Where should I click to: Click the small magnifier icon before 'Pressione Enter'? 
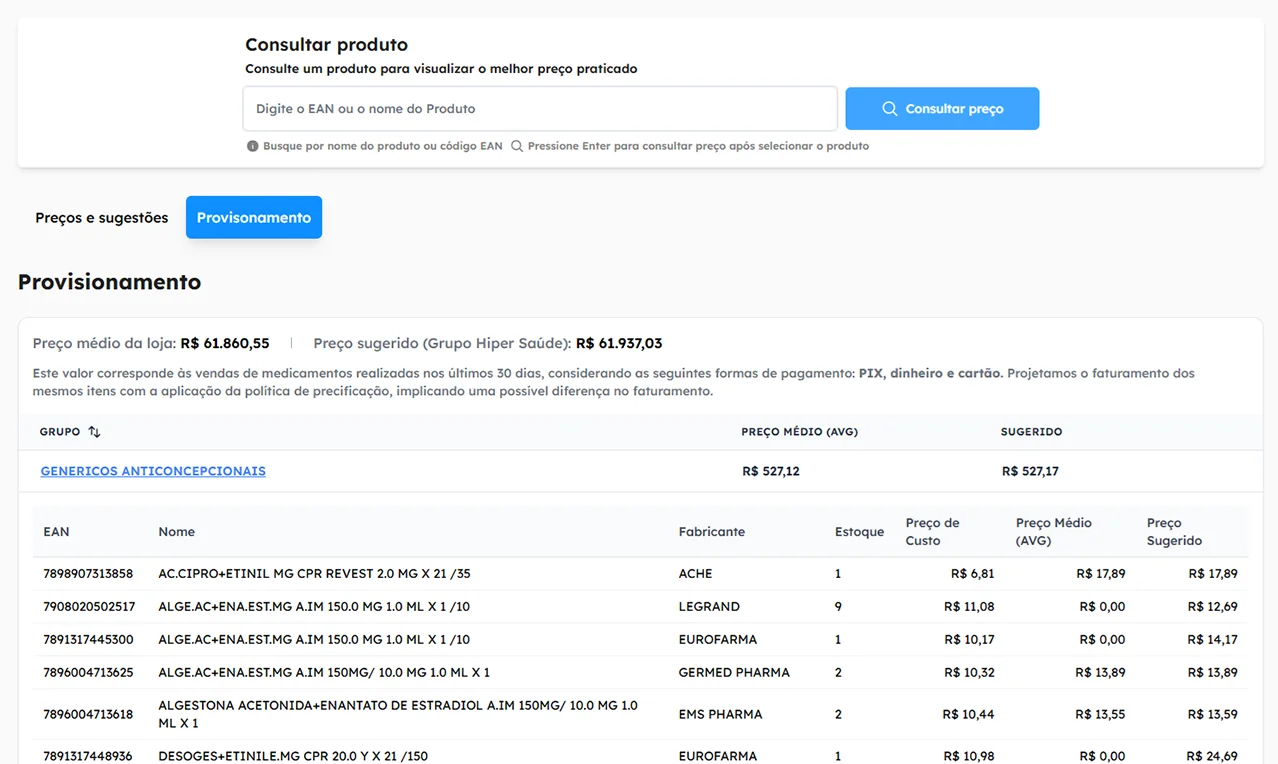517,146
